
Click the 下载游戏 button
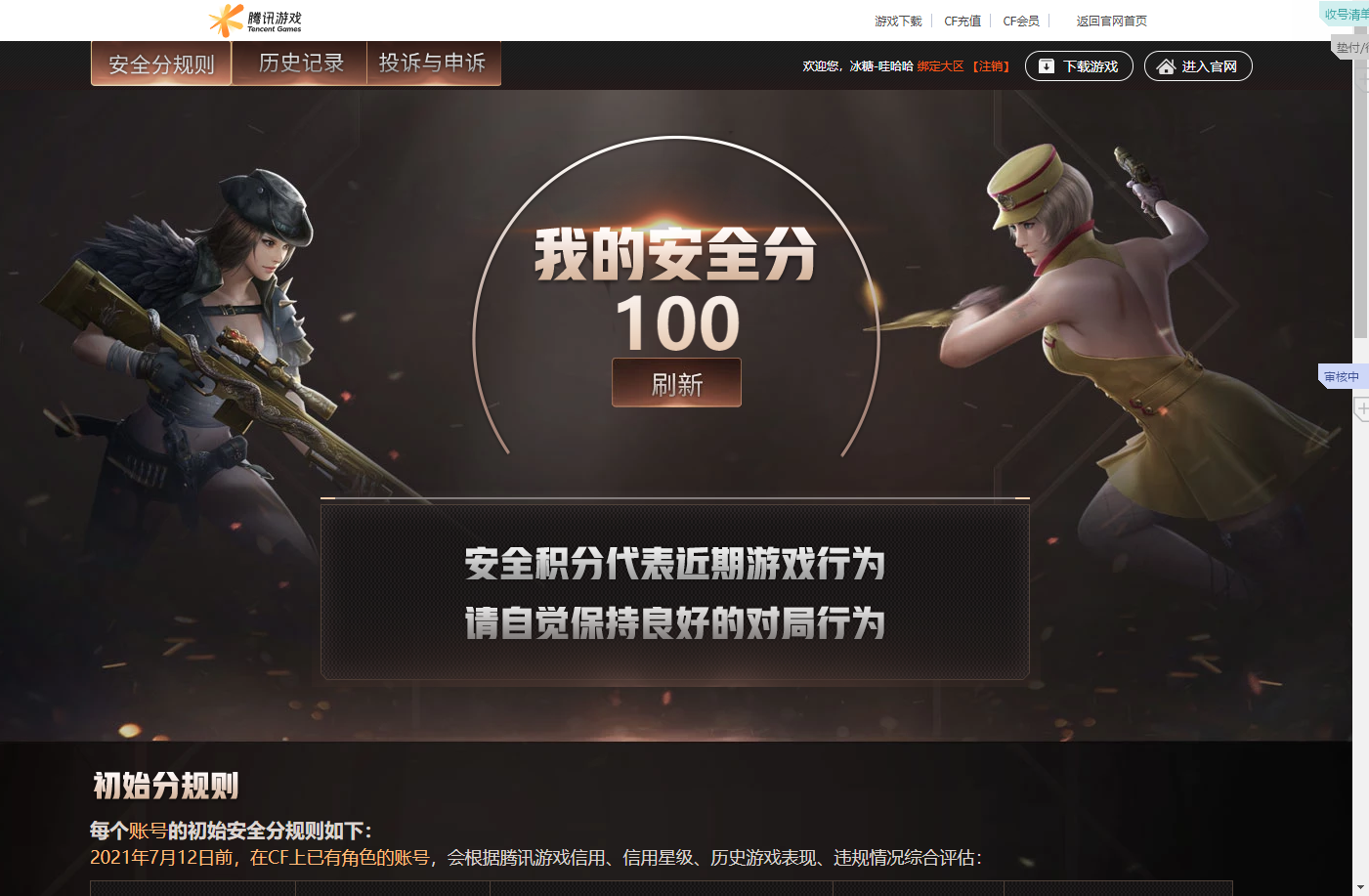[x=1079, y=66]
